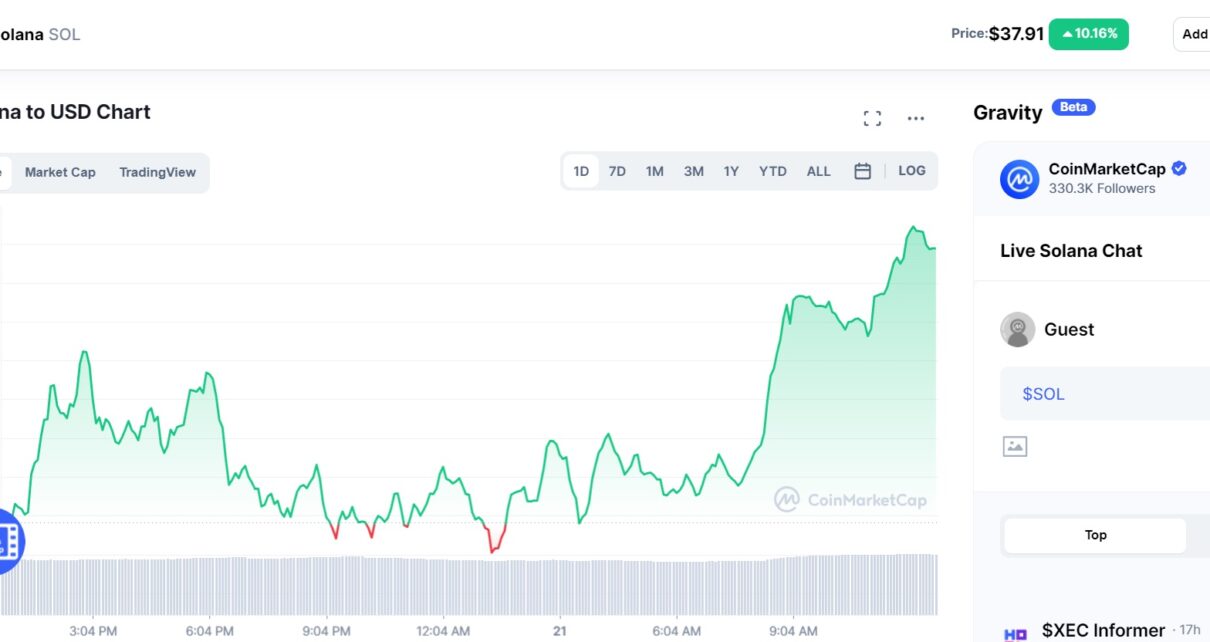
Task: Select the 3M time range
Action: point(694,171)
